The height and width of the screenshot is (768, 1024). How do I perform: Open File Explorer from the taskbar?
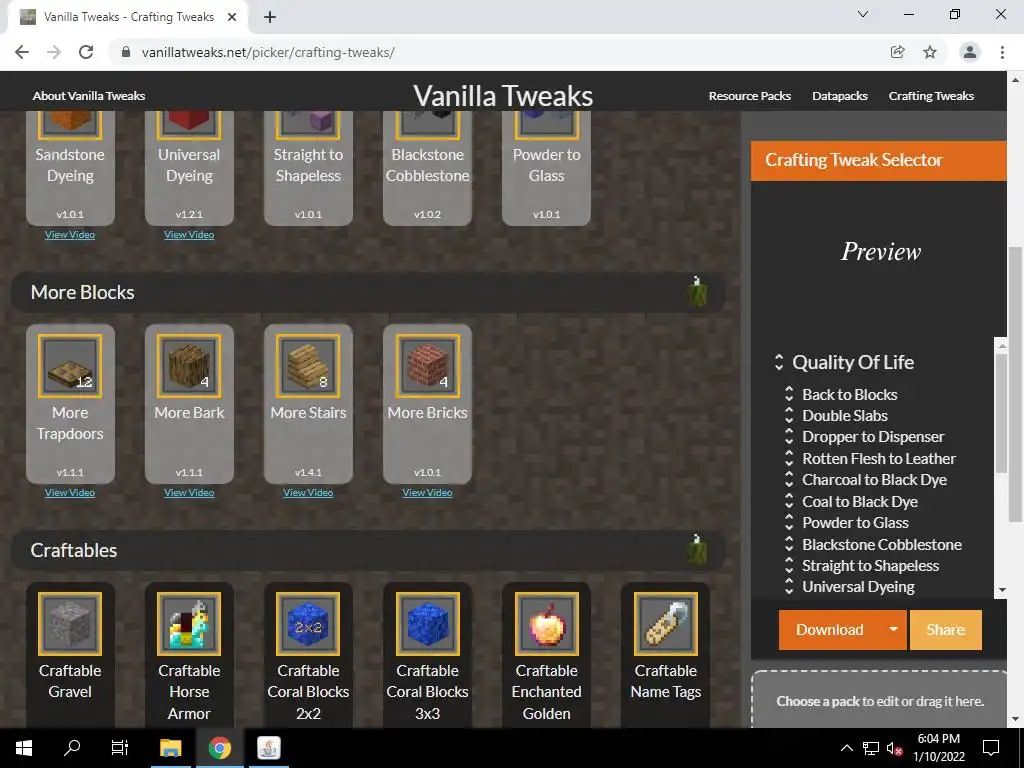click(x=170, y=748)
